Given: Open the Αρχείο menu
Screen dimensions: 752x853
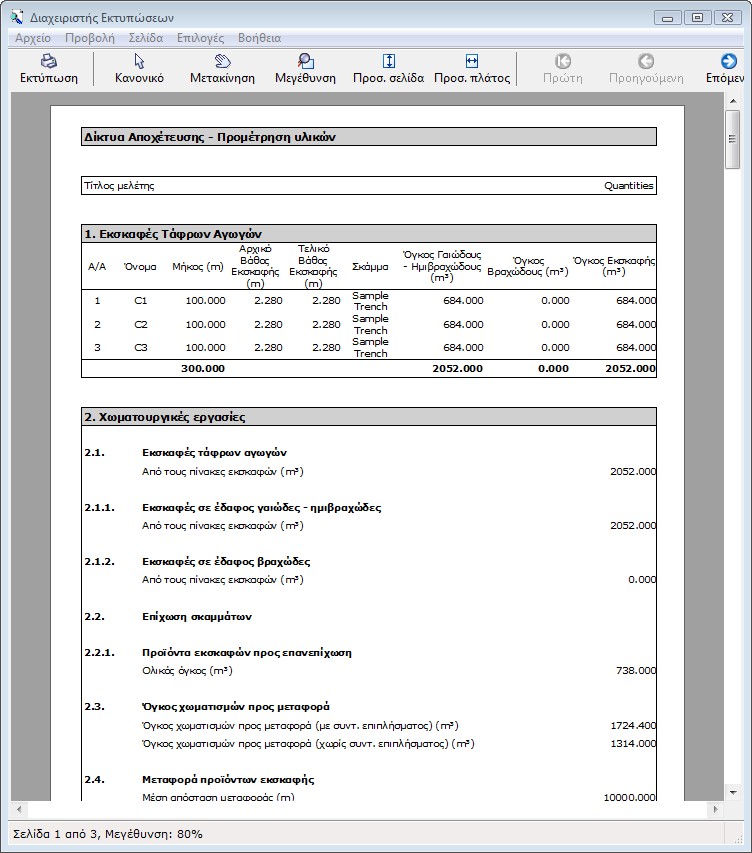Looking at the screenshot, I should (x=33, y=38).
